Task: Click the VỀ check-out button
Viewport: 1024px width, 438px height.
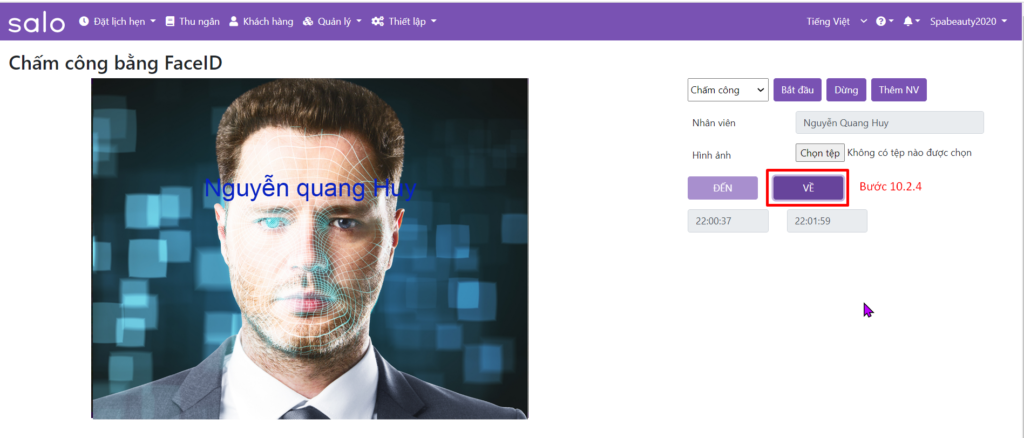Action: [808, 188]
